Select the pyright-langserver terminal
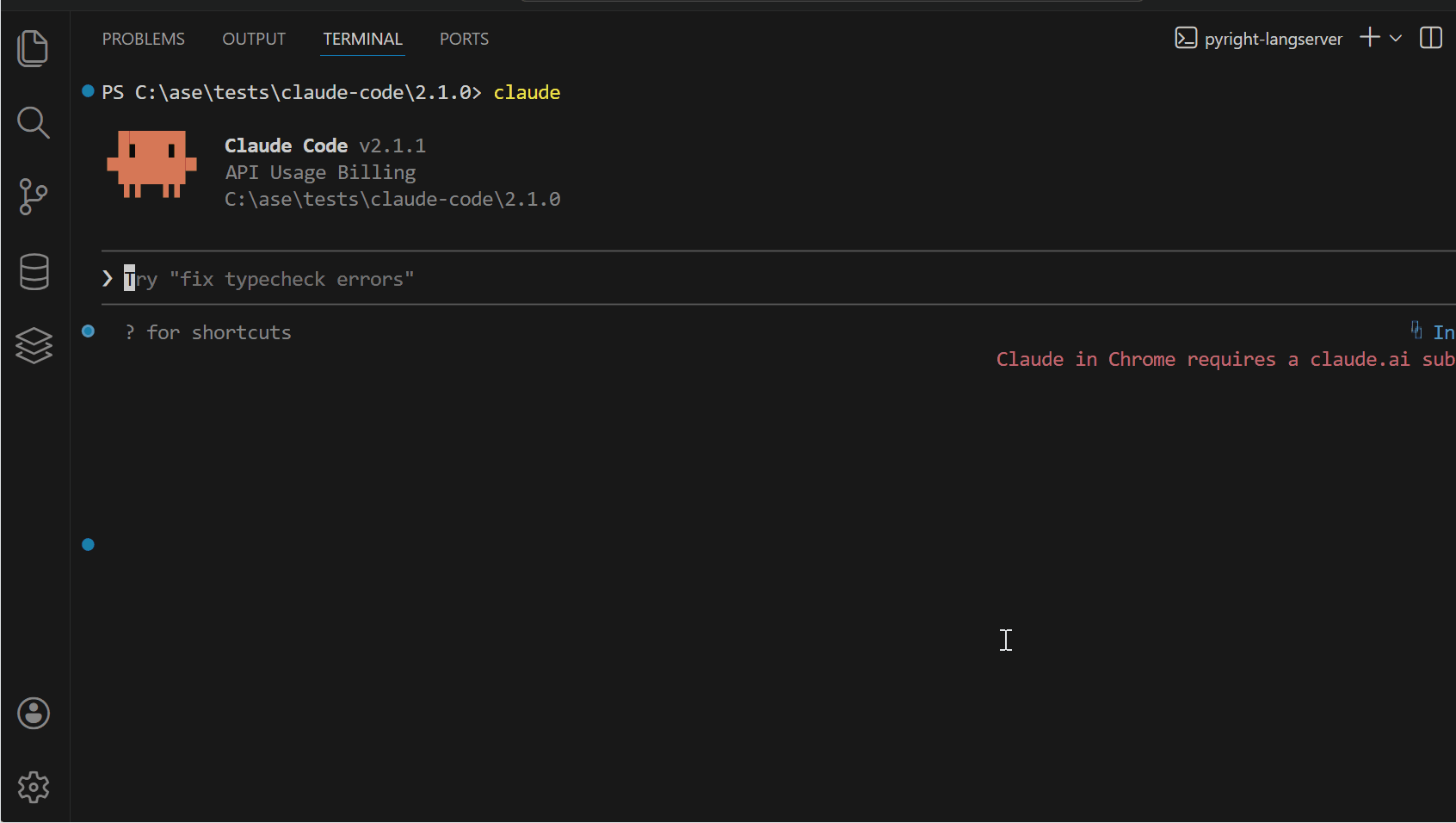This screenshot has width=1456, height=823. point(1258,39)
